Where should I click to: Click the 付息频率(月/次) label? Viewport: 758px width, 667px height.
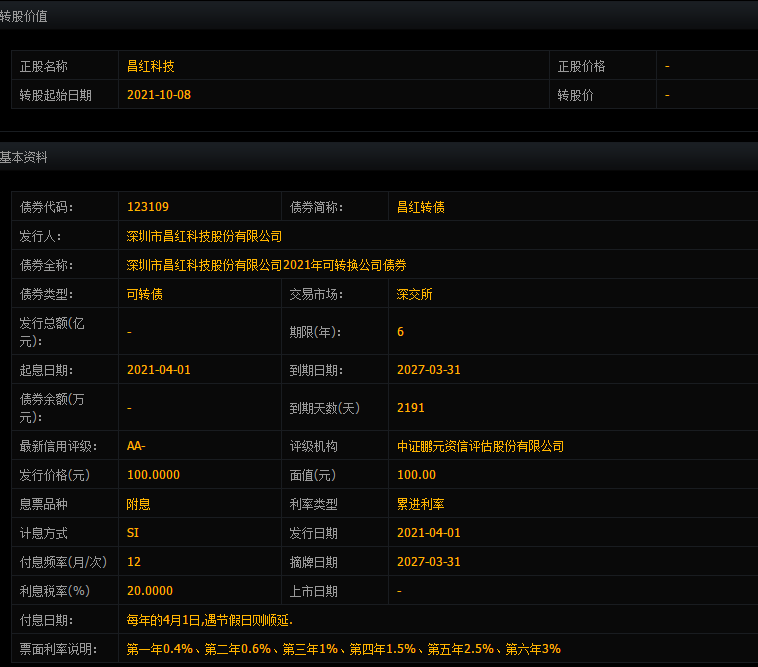pyautogui.click(x=63, y=562)
